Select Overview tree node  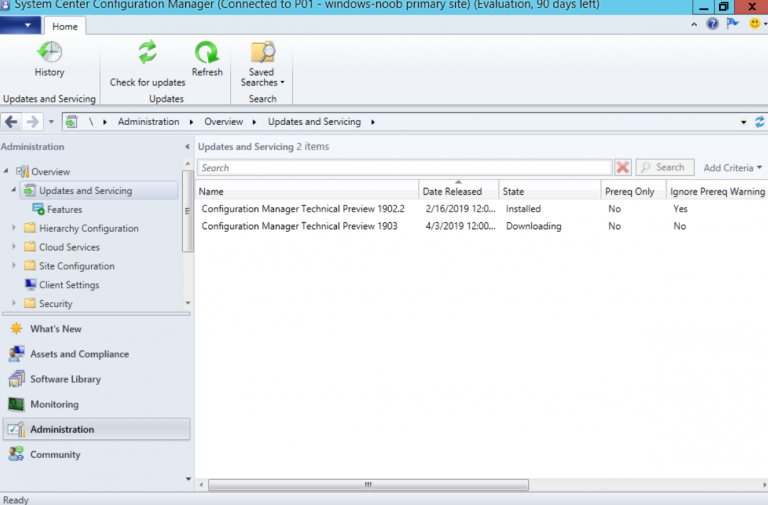pos(50,172)
